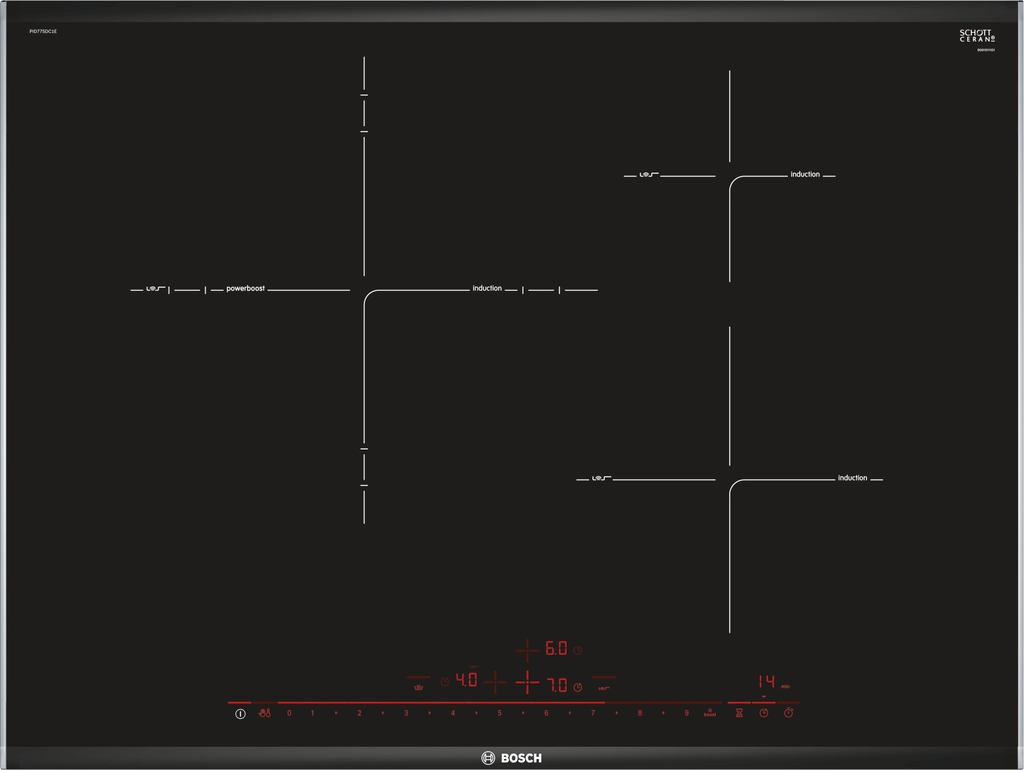Tap the 14 min timer display
The height and width of the screenshot is (770, 1024).
(x=774, y=682)
